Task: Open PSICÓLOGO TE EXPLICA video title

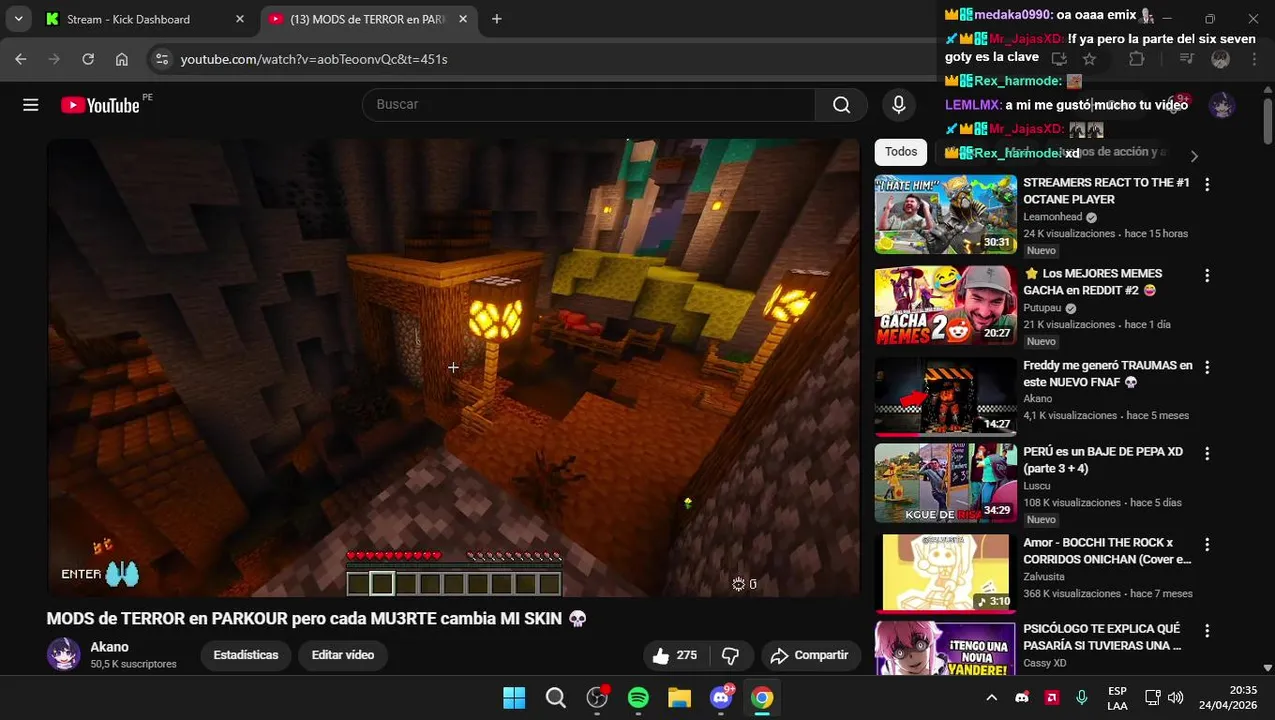Action: tap(1102, 637)
